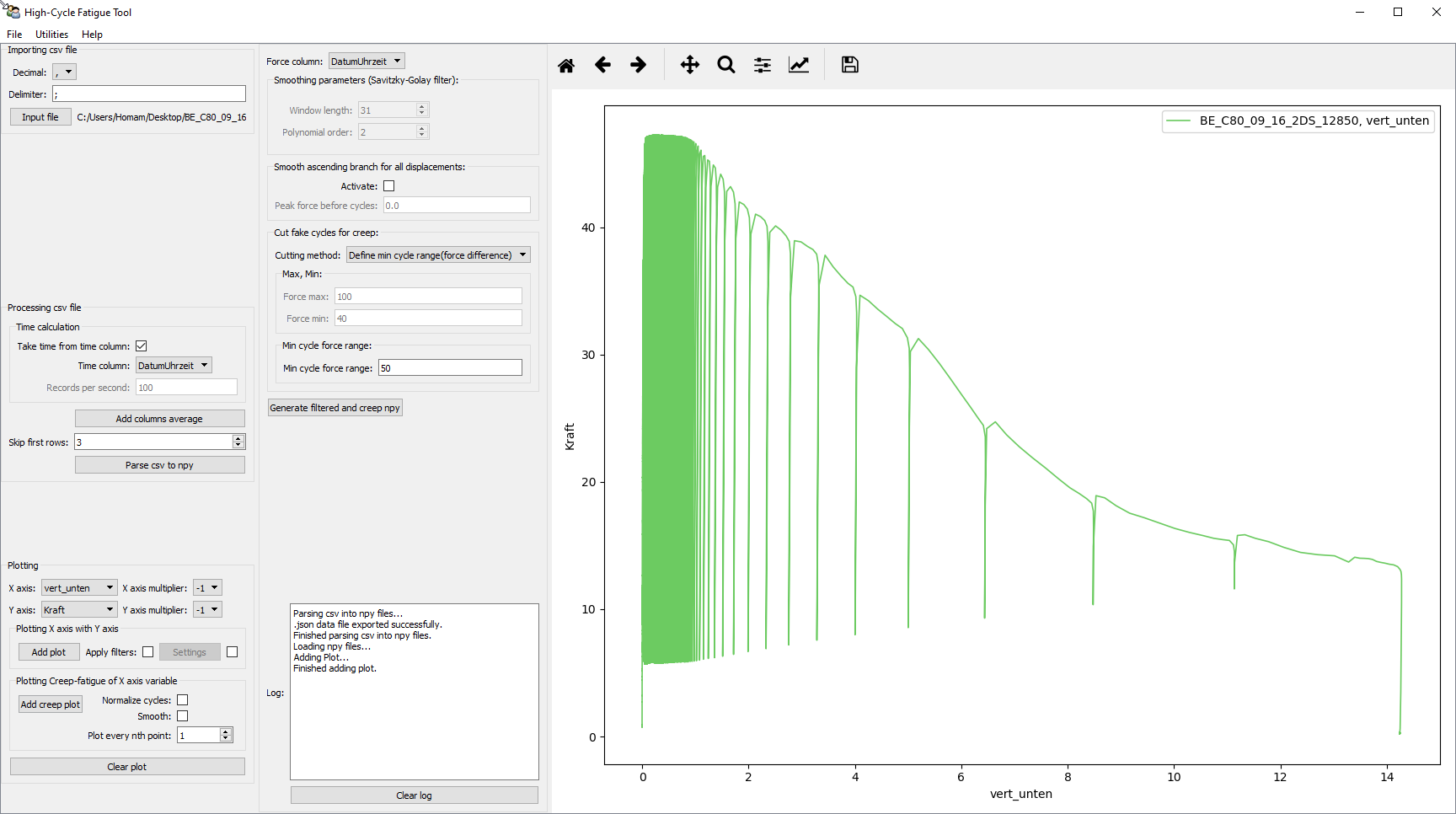Click the Add plot button
The image size is (1456, 814).
coord(49,652)
